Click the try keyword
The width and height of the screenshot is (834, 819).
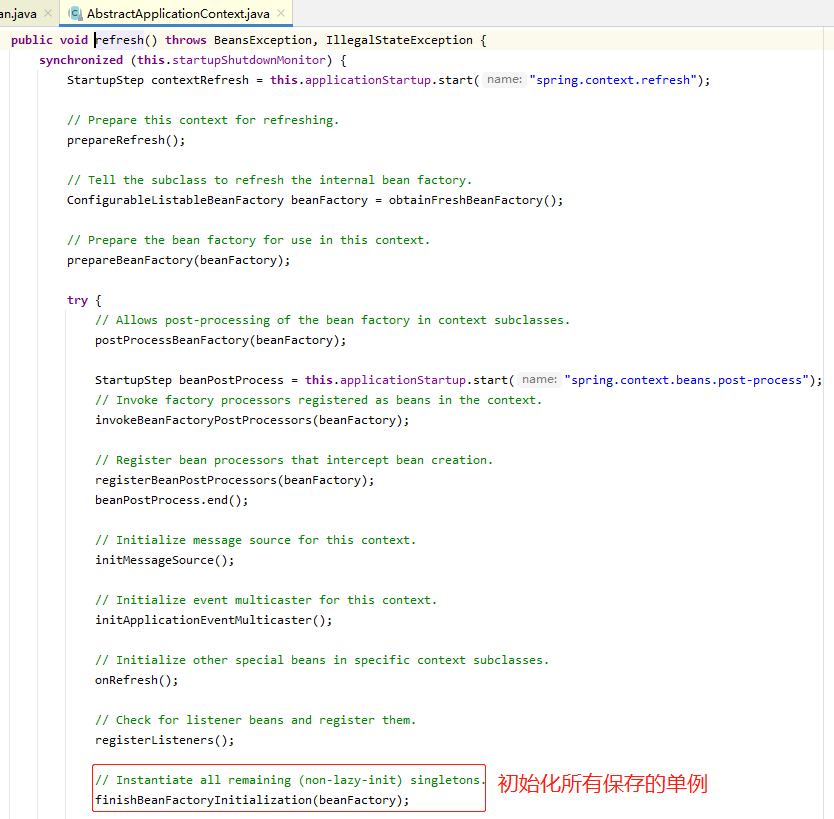[x=77, y=300]
